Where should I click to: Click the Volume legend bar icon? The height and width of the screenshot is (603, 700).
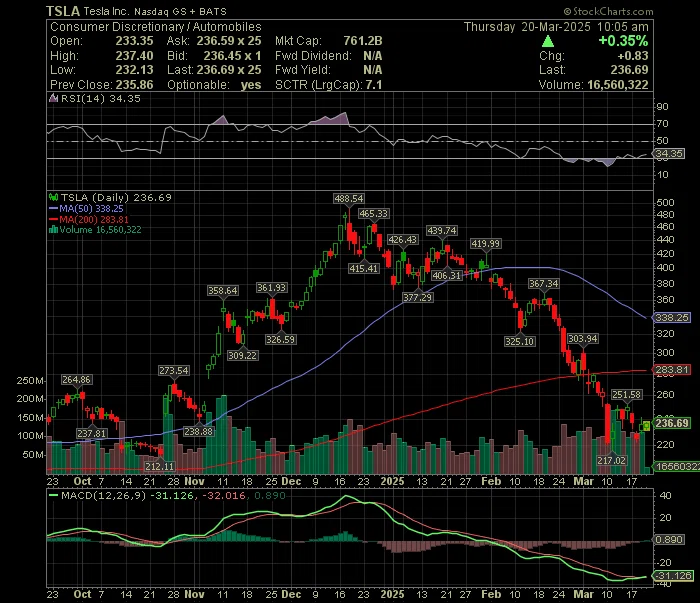point(54,230)
